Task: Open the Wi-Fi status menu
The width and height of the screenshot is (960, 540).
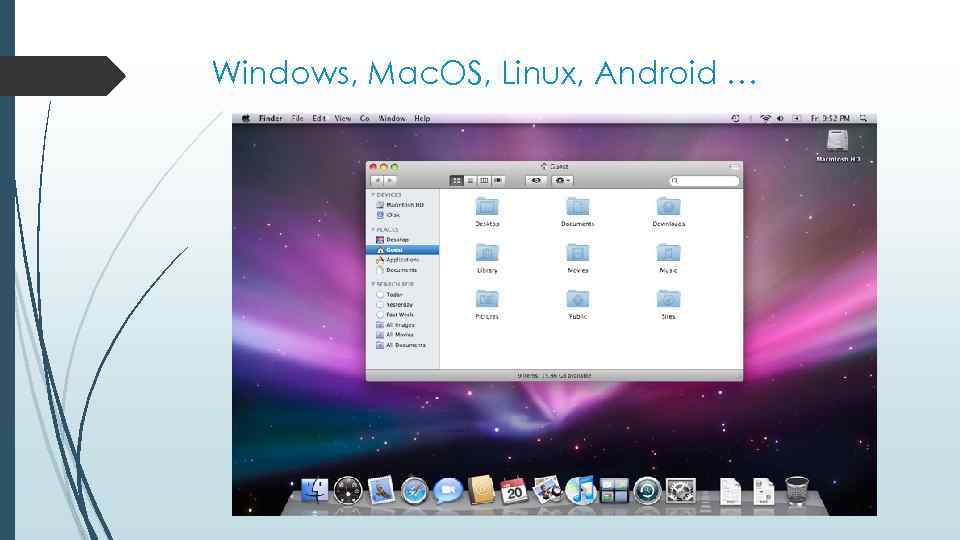Action: click(765, 118)
